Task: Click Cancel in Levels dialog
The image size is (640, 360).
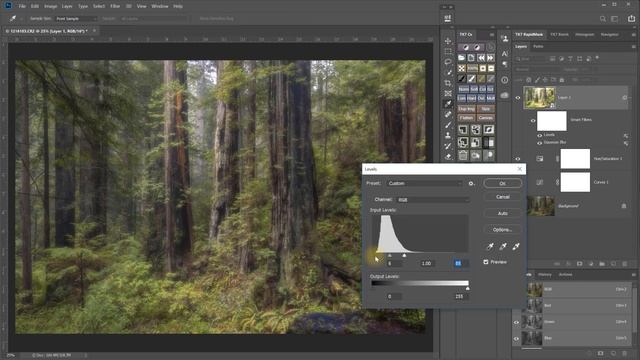Action: tap(502, 197)
